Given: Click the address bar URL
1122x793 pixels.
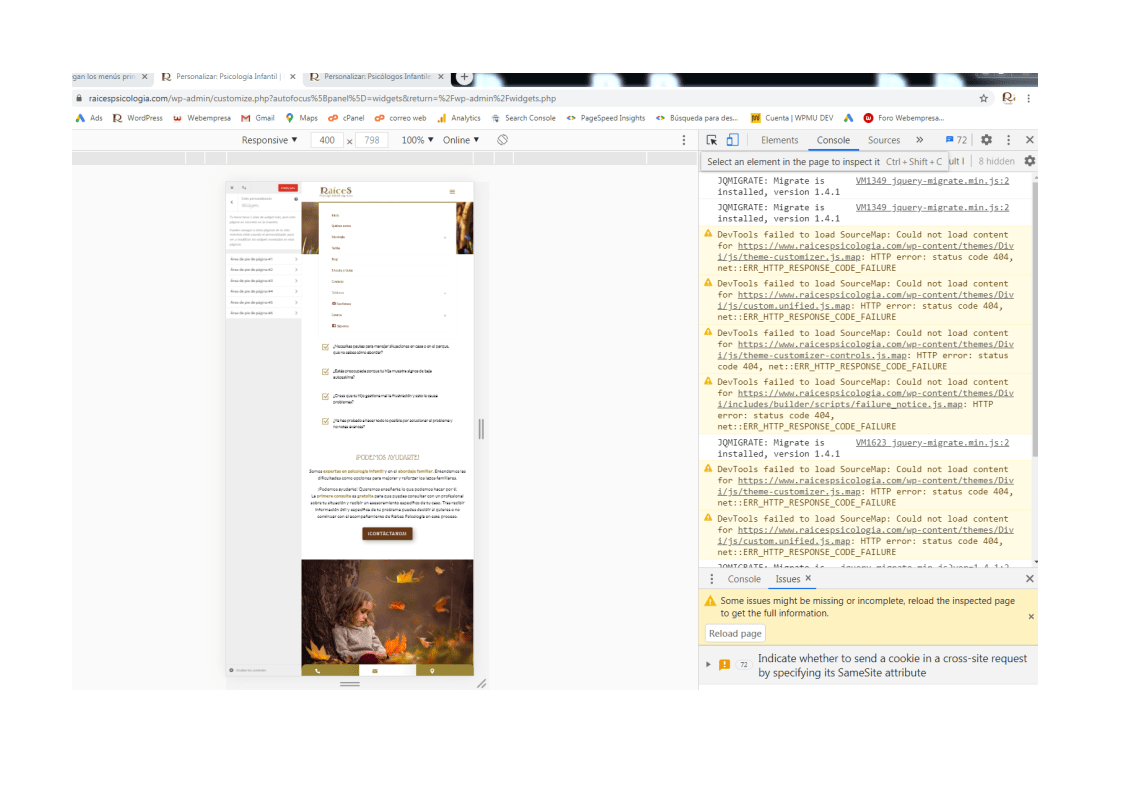Looking at the screenshot, I should click(x=322, y=98).
